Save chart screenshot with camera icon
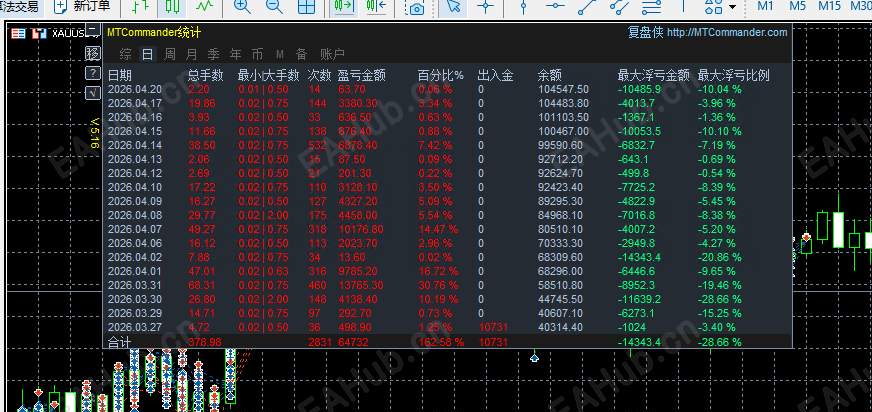This screenshot has height=412, width=872. point(415,7)
